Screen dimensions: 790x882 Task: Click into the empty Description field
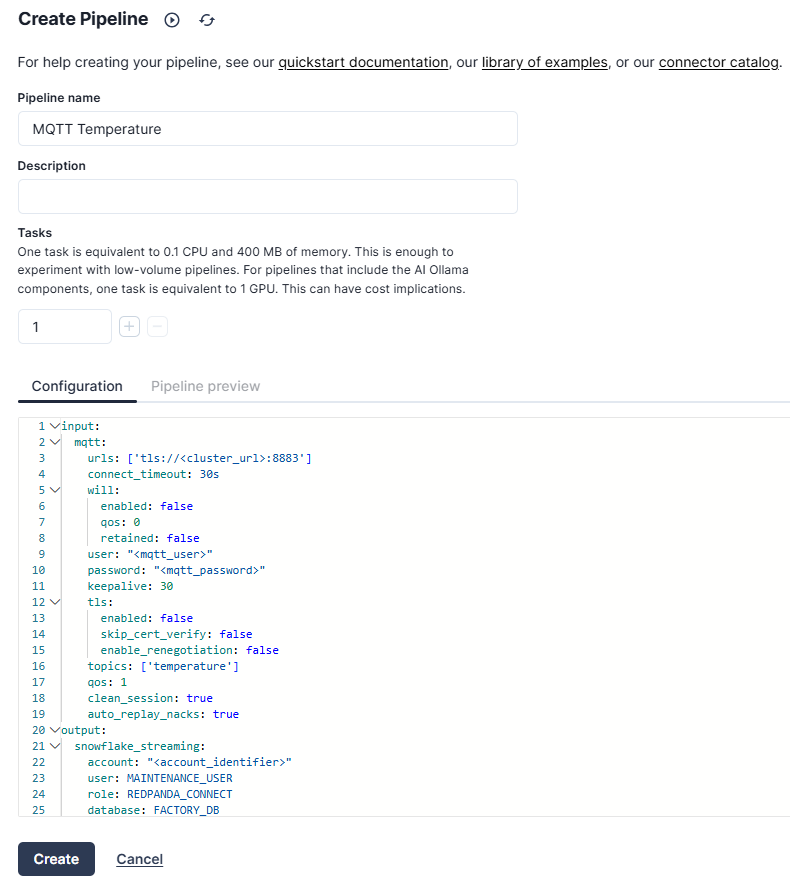coord(268,196)
